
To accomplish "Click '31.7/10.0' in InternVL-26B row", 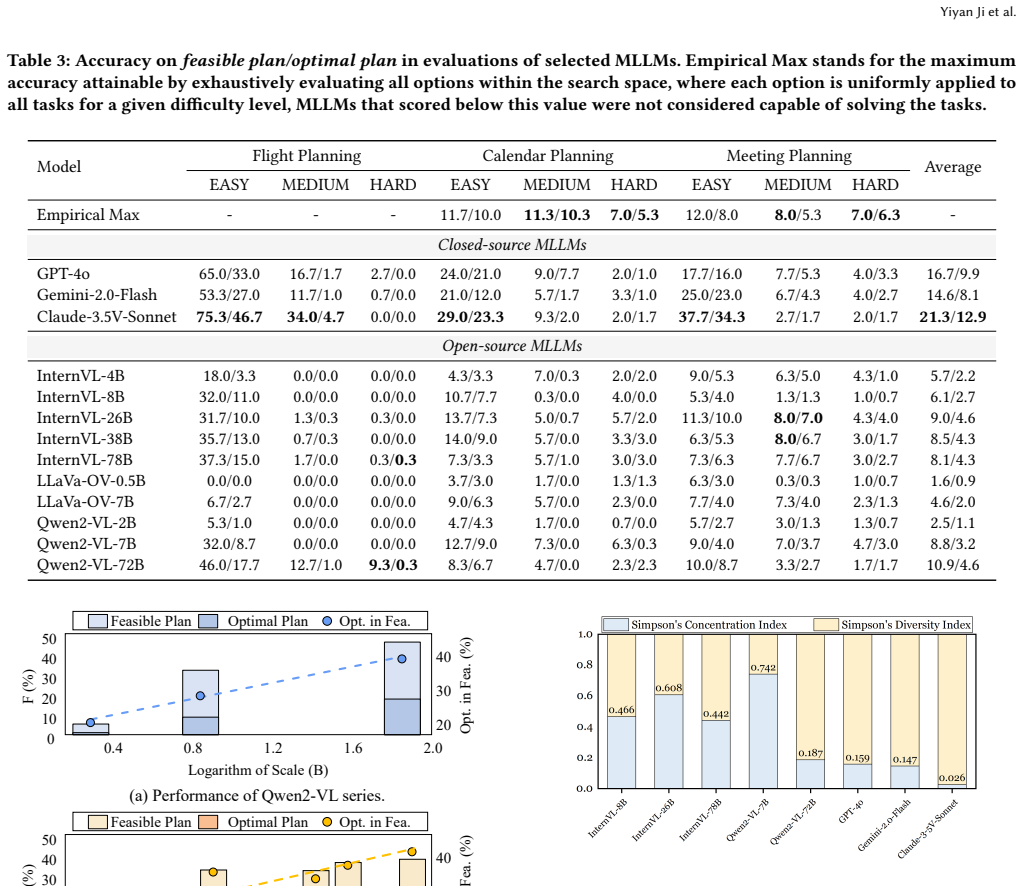I will 229,418.
